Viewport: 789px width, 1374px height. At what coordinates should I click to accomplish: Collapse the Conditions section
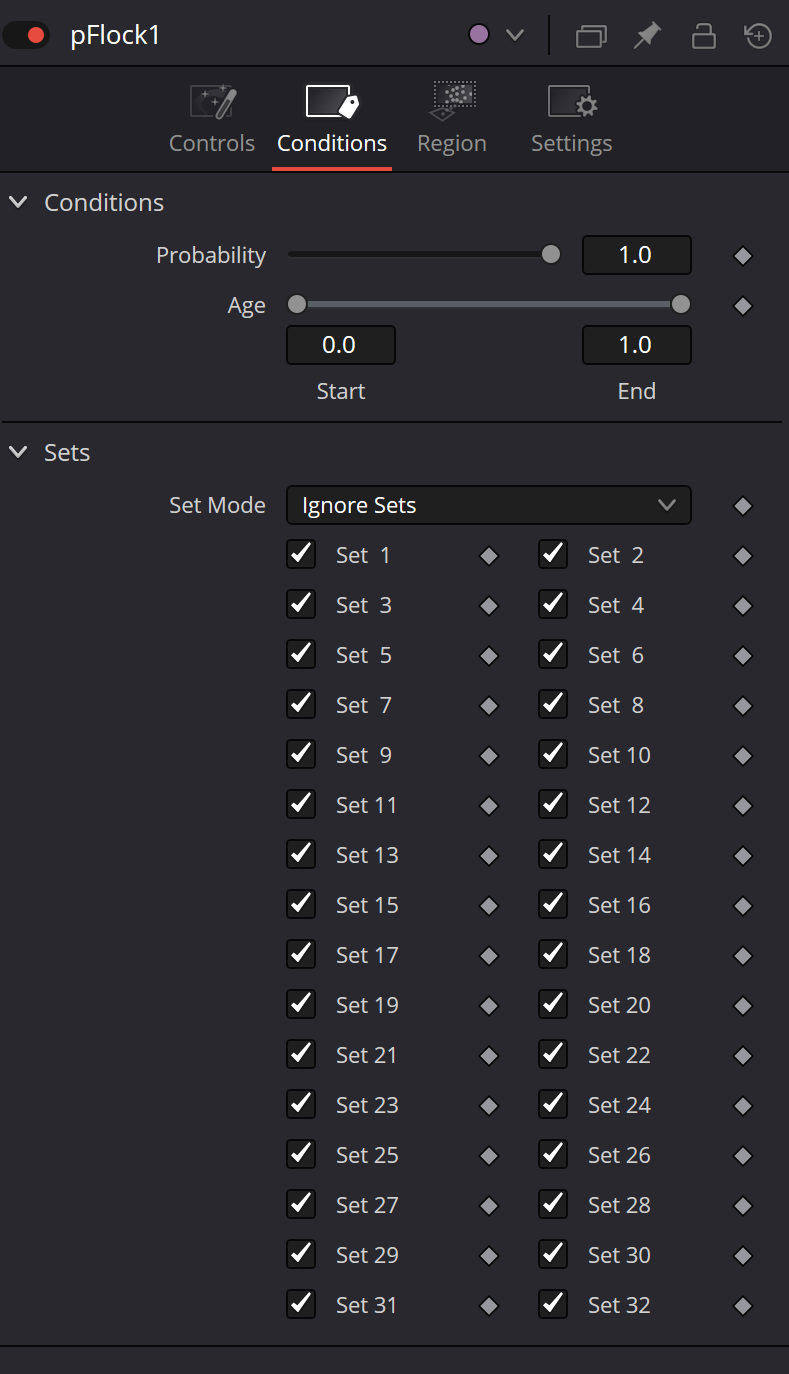(x=18, y=202)
